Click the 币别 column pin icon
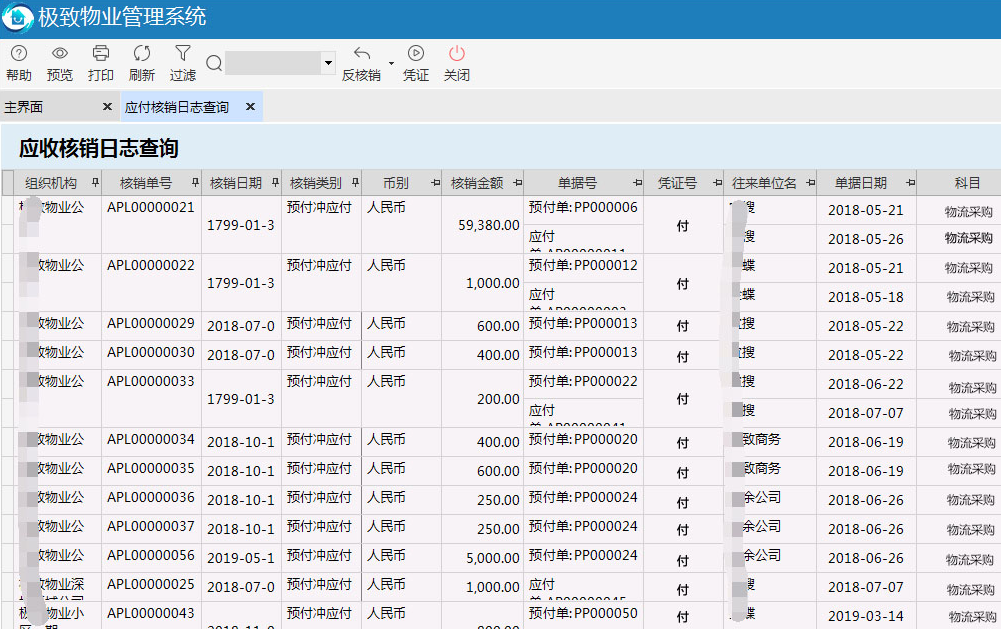Image resolution: width=1001 pixels, height=629 pixels. 435,183
